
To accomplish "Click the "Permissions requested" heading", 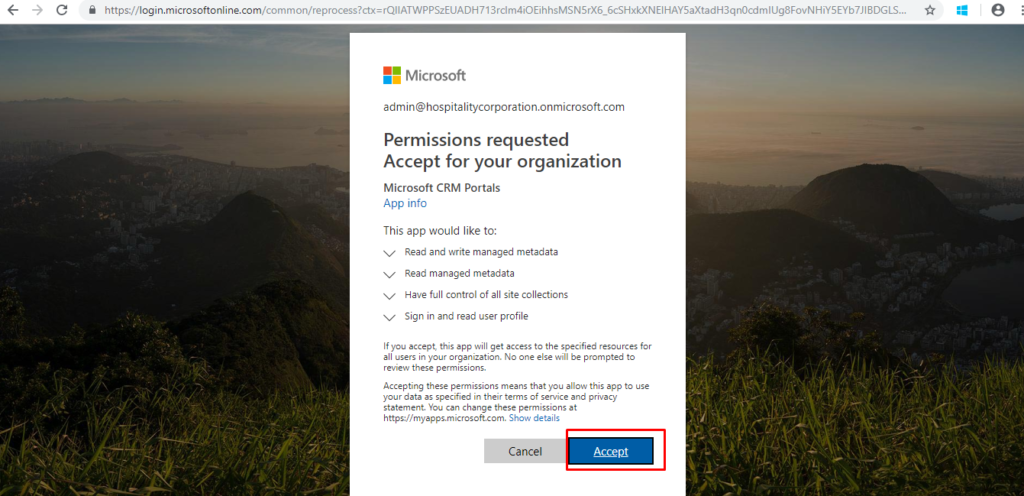I will 476,140.
